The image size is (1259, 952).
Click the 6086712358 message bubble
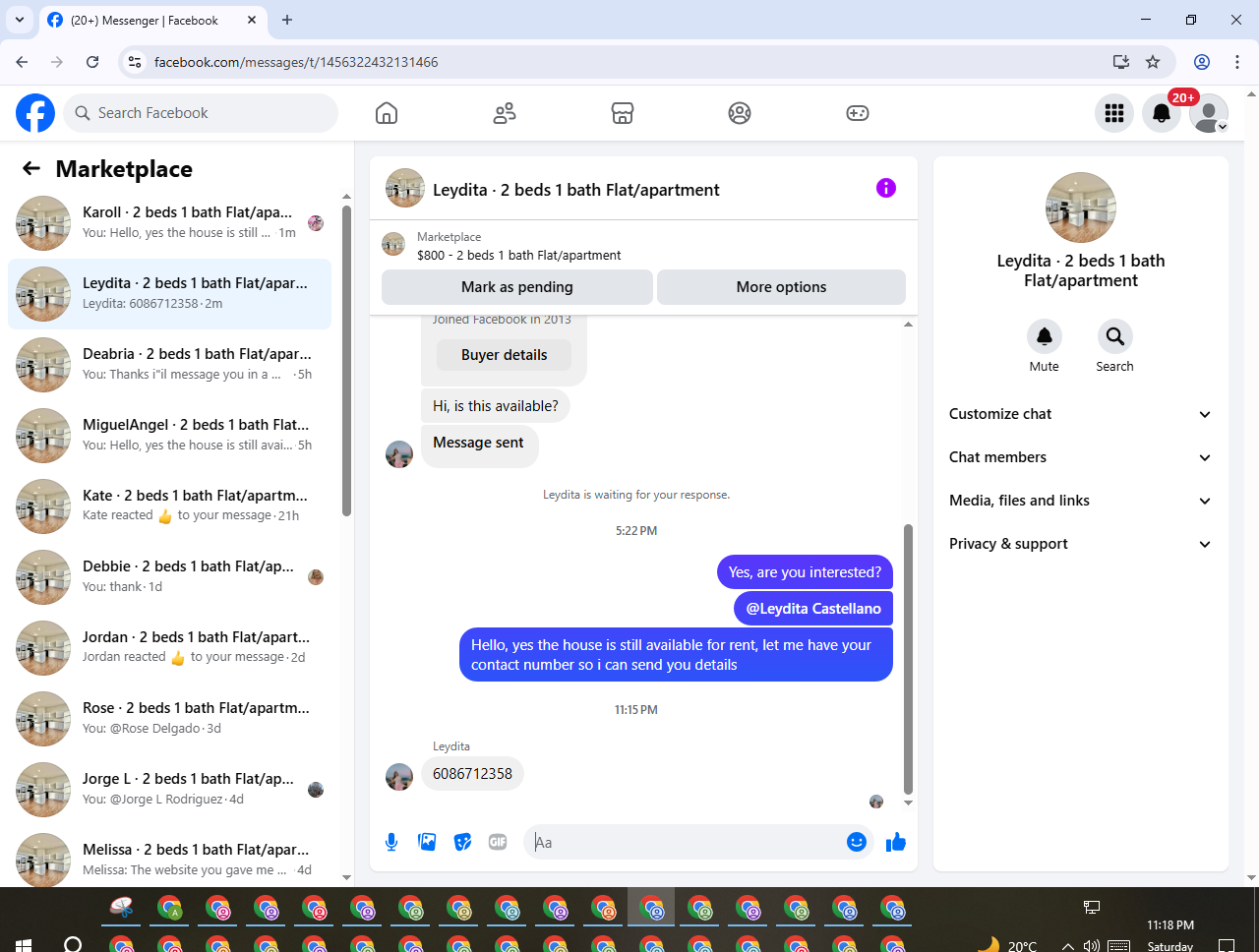coord(472,774)
